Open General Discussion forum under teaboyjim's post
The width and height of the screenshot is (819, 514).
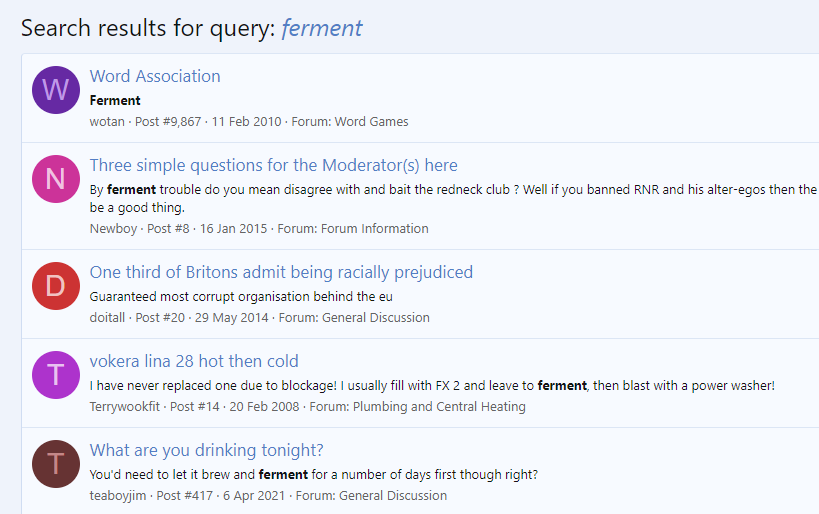(393, 496)
